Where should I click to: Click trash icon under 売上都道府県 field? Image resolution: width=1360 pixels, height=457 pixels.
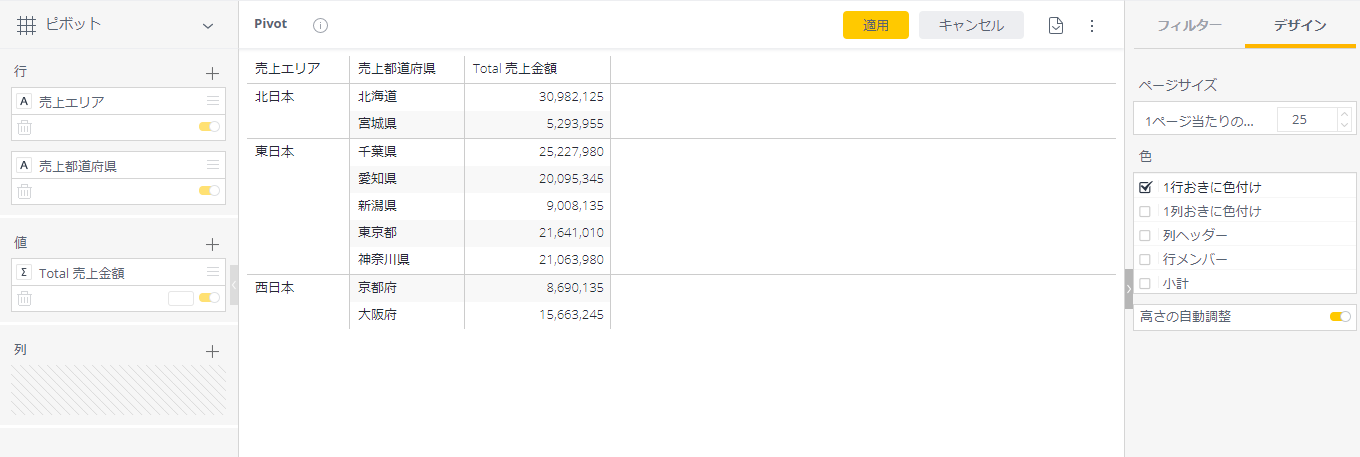[25, 191]
